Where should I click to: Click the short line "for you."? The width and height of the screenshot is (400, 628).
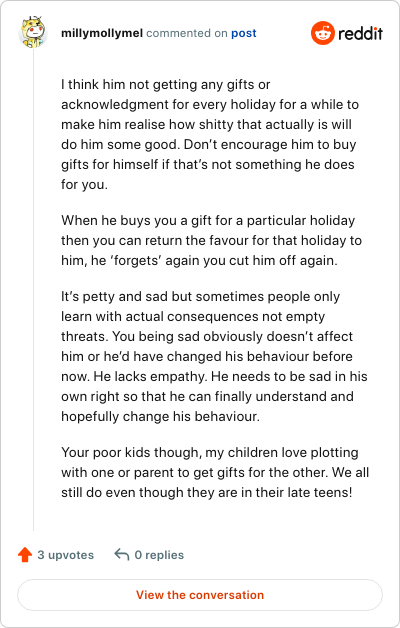click(x=84, y=185)
